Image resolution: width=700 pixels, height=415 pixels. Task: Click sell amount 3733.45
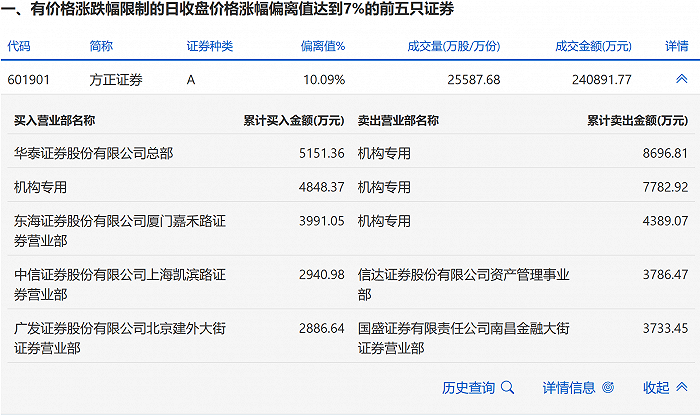[666, 328]
